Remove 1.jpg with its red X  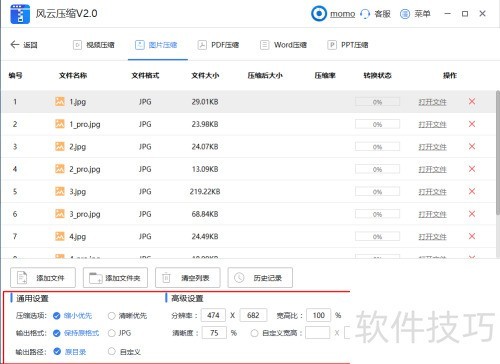pyautogui.click(x=472, y=102)
